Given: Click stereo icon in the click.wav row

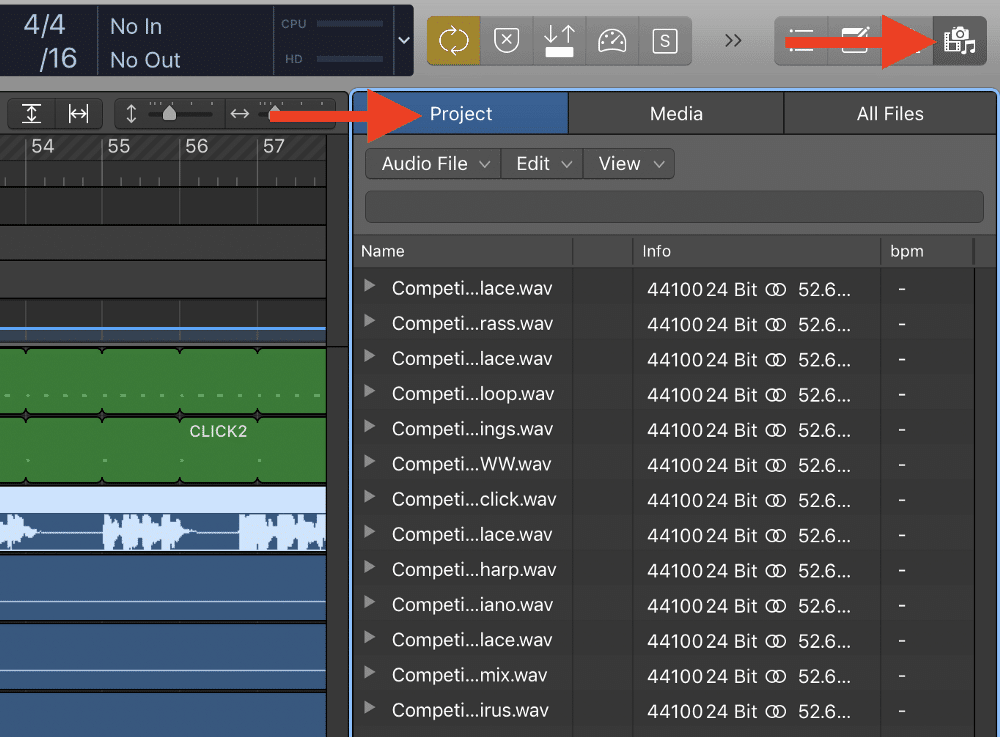Looking at the screenshot, I should (x=776, y=500).
